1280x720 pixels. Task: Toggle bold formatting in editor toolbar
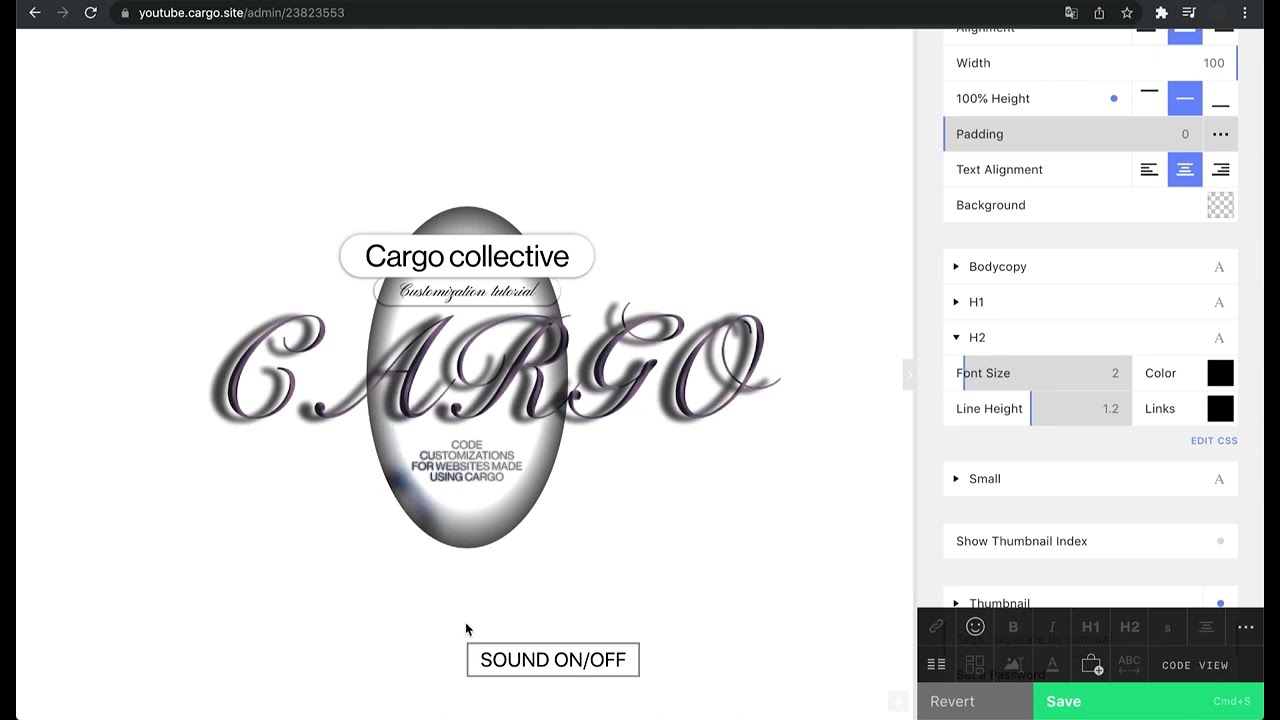(x=1013, y=627)
